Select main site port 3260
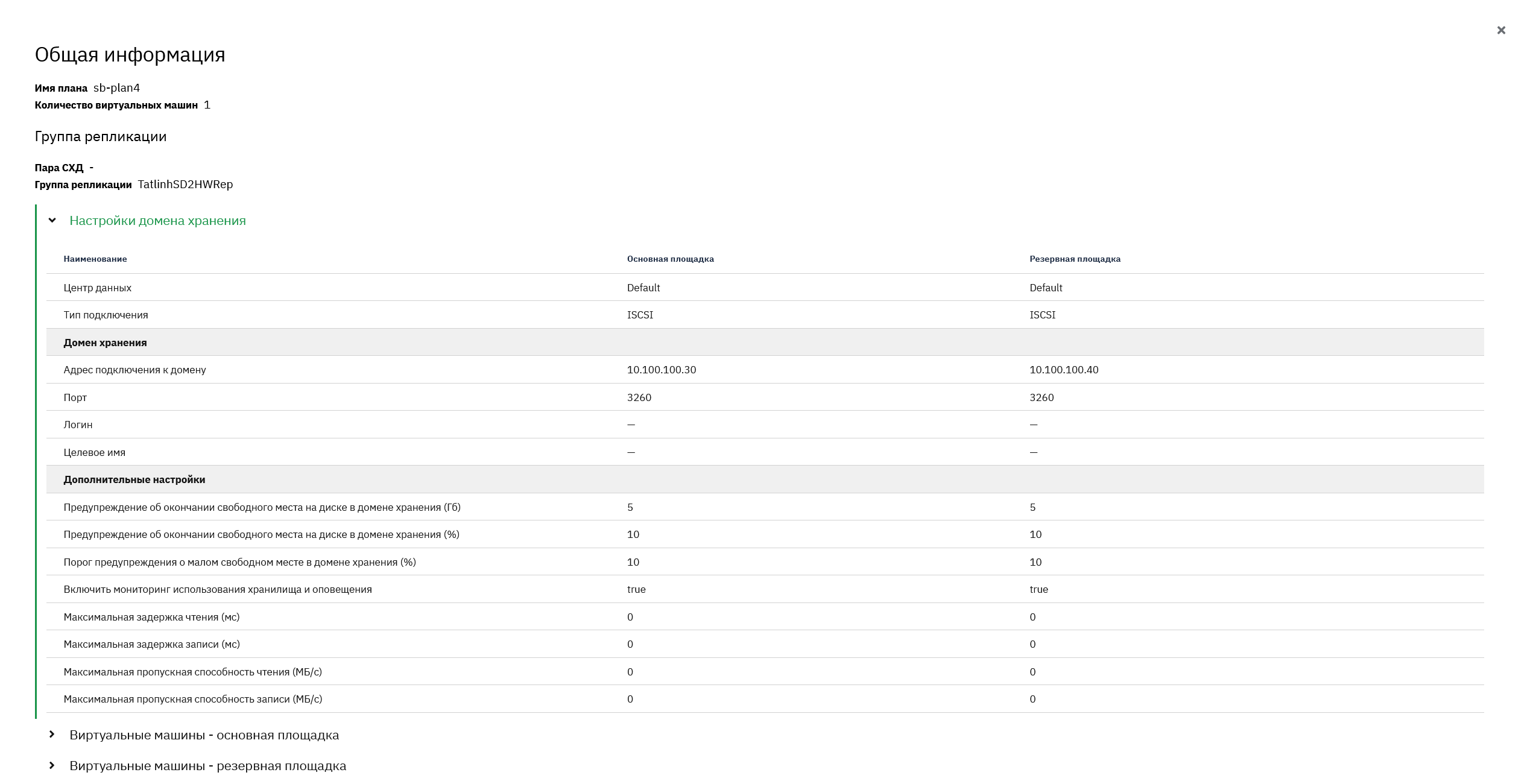The image size is (1530, 784). click(639, 397)
